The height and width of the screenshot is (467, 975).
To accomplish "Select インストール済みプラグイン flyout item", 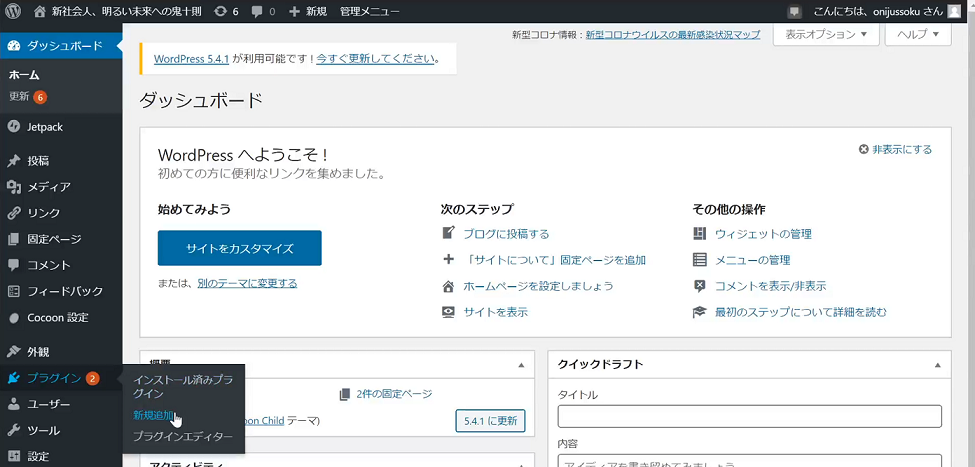I will 183,387.
